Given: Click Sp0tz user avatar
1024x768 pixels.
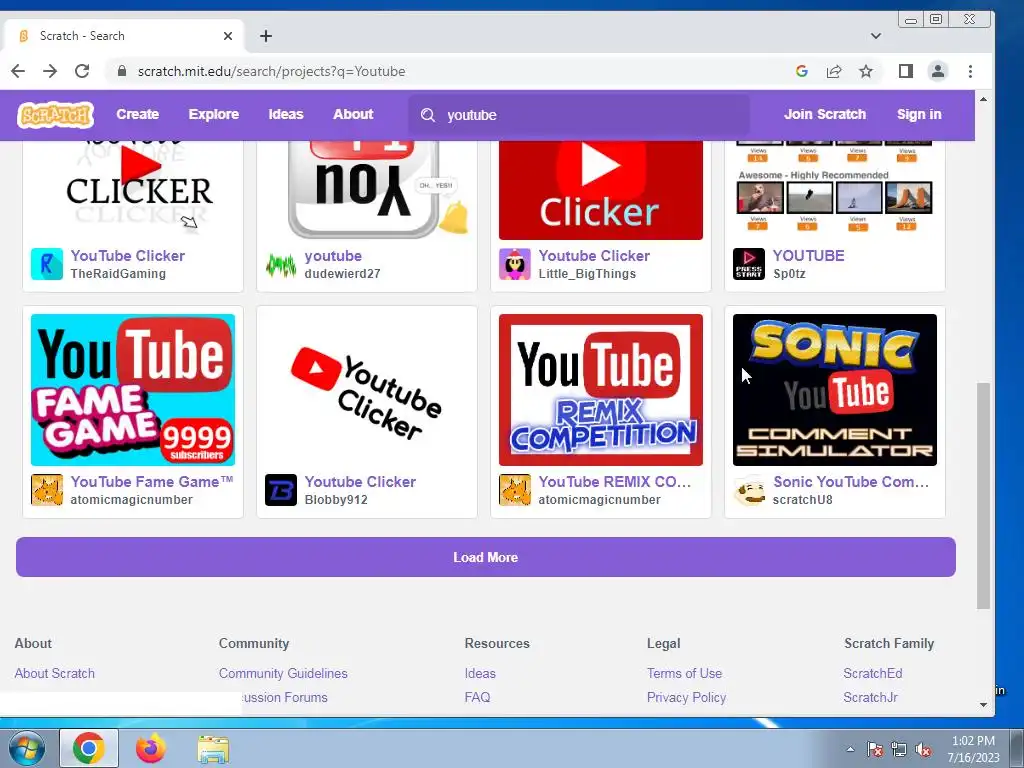Looking at the screenshot, I should tap(749, 264).
